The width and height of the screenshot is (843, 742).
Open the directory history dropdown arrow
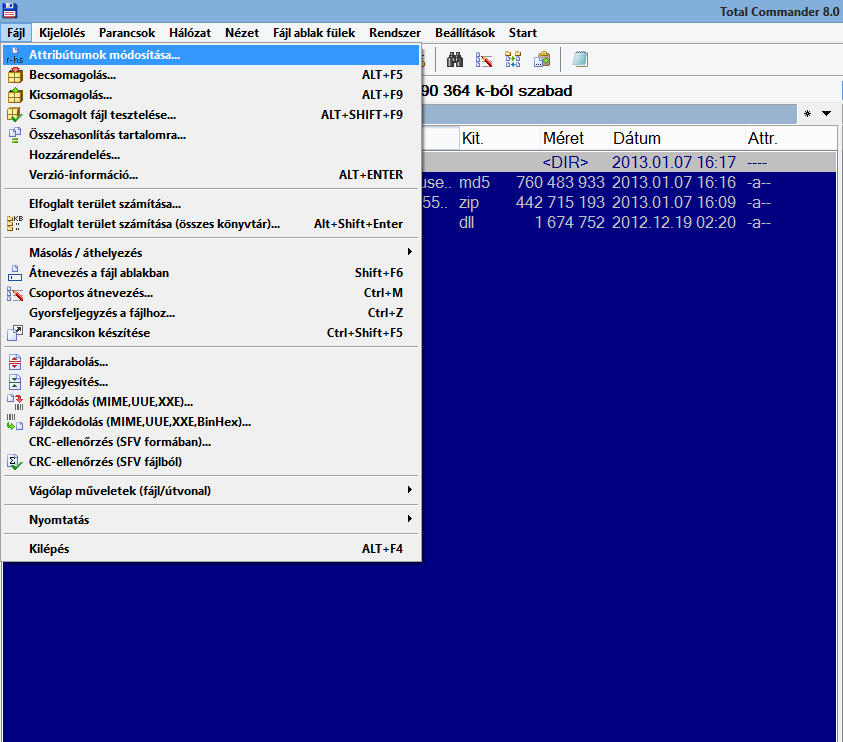click(827, 113)
